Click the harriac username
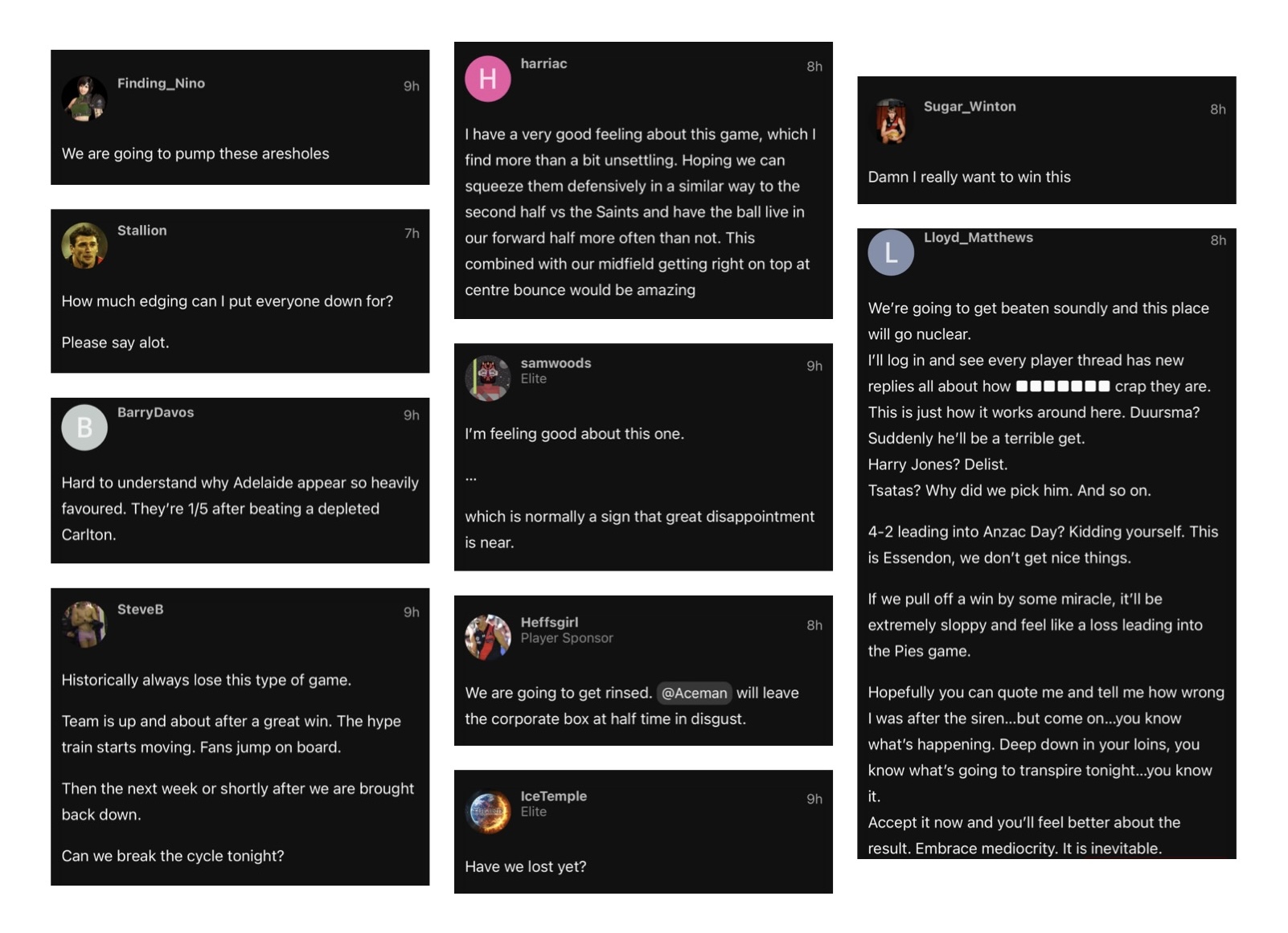The height and width of the screenshot is (933, 1288). [x=544, y=63]
